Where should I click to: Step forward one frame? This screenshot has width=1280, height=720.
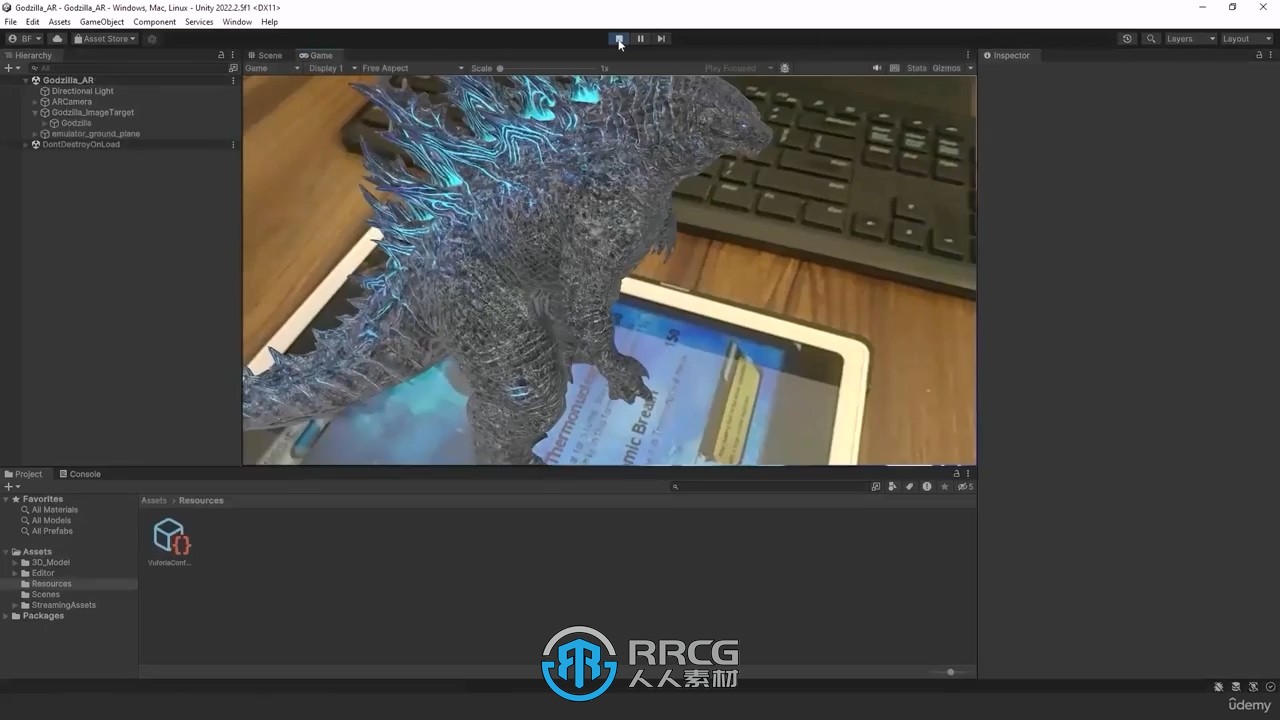tap(661, 39)
